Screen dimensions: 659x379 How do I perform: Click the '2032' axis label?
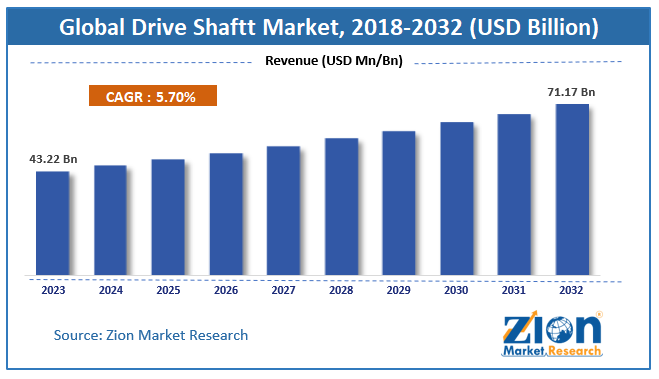572,290
